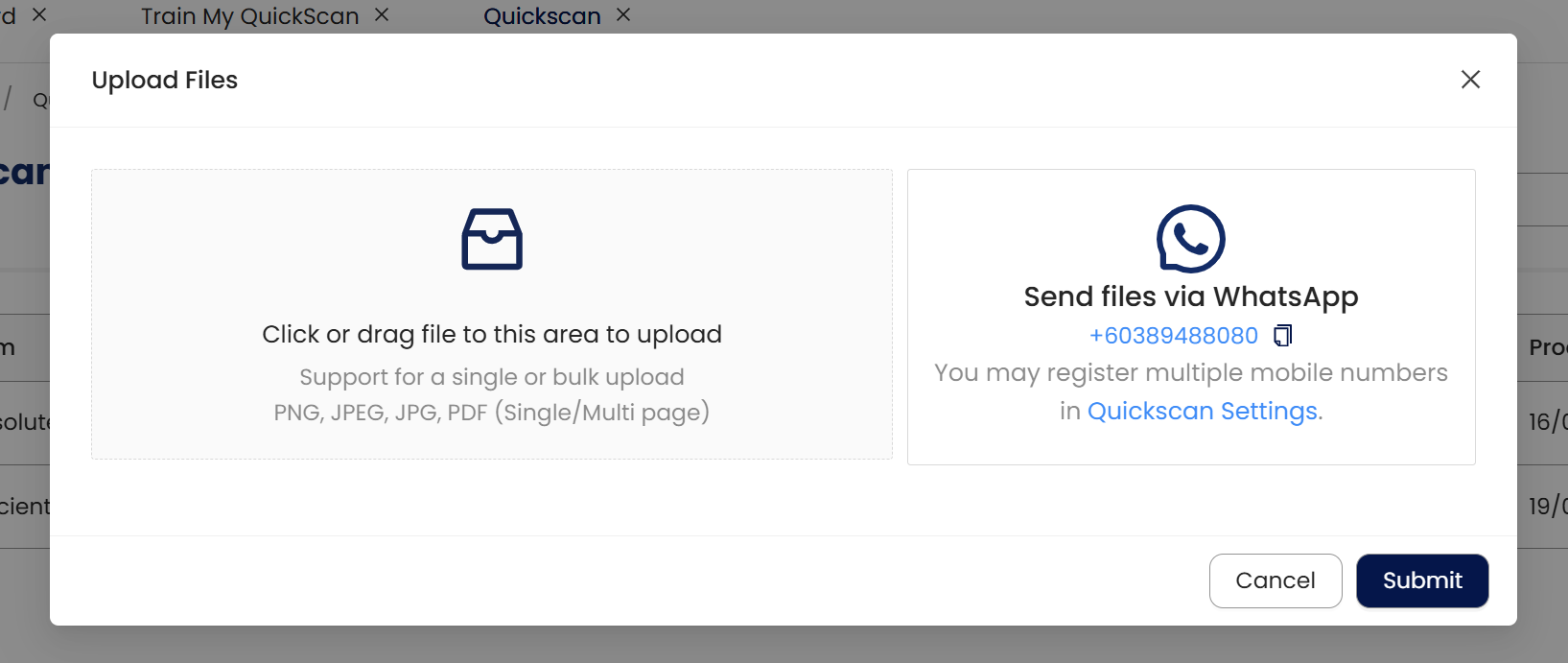
Task: Click "You may register multiple mobile numbers" text
Action: pyautogui.click(x=1190, y=372)
